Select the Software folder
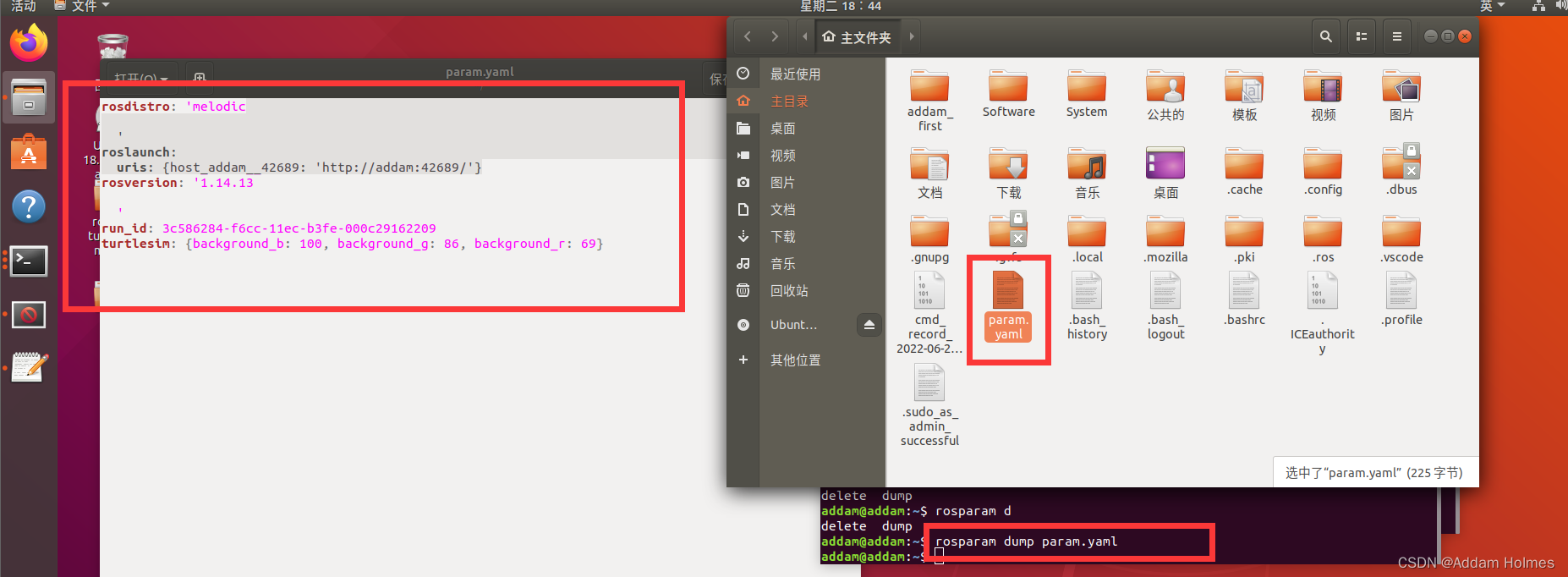Image resolution: width=1568 pixels, height=577 pixels. [1008, 93]
